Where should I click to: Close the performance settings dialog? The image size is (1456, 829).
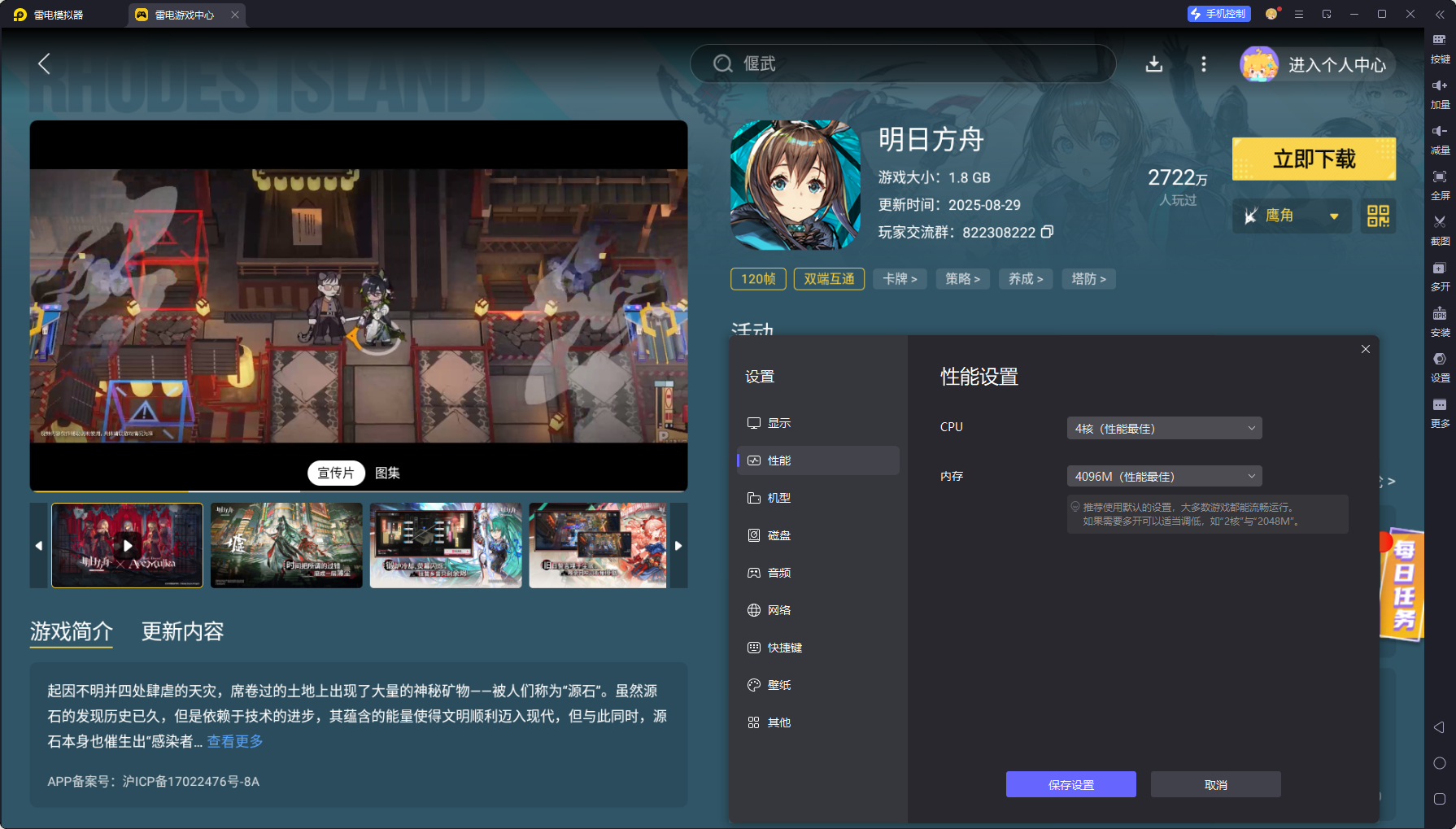click(1366, 349)
